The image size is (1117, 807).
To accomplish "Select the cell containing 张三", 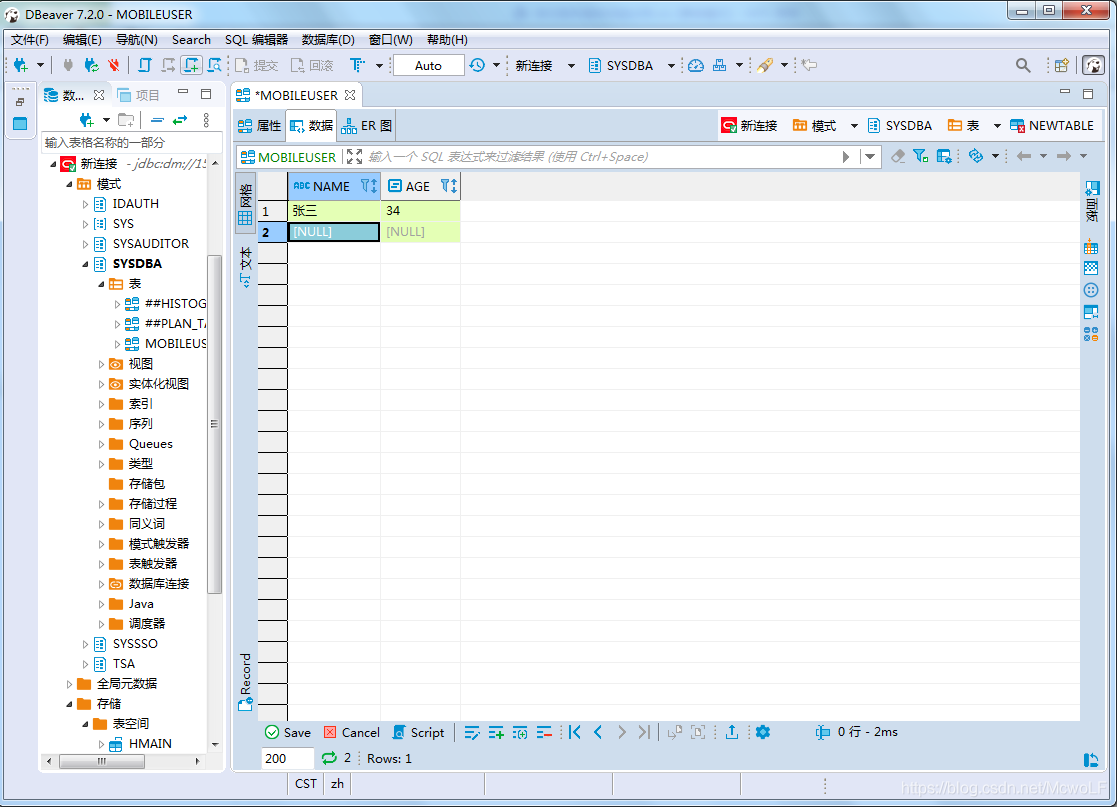I will coord(334,211).
